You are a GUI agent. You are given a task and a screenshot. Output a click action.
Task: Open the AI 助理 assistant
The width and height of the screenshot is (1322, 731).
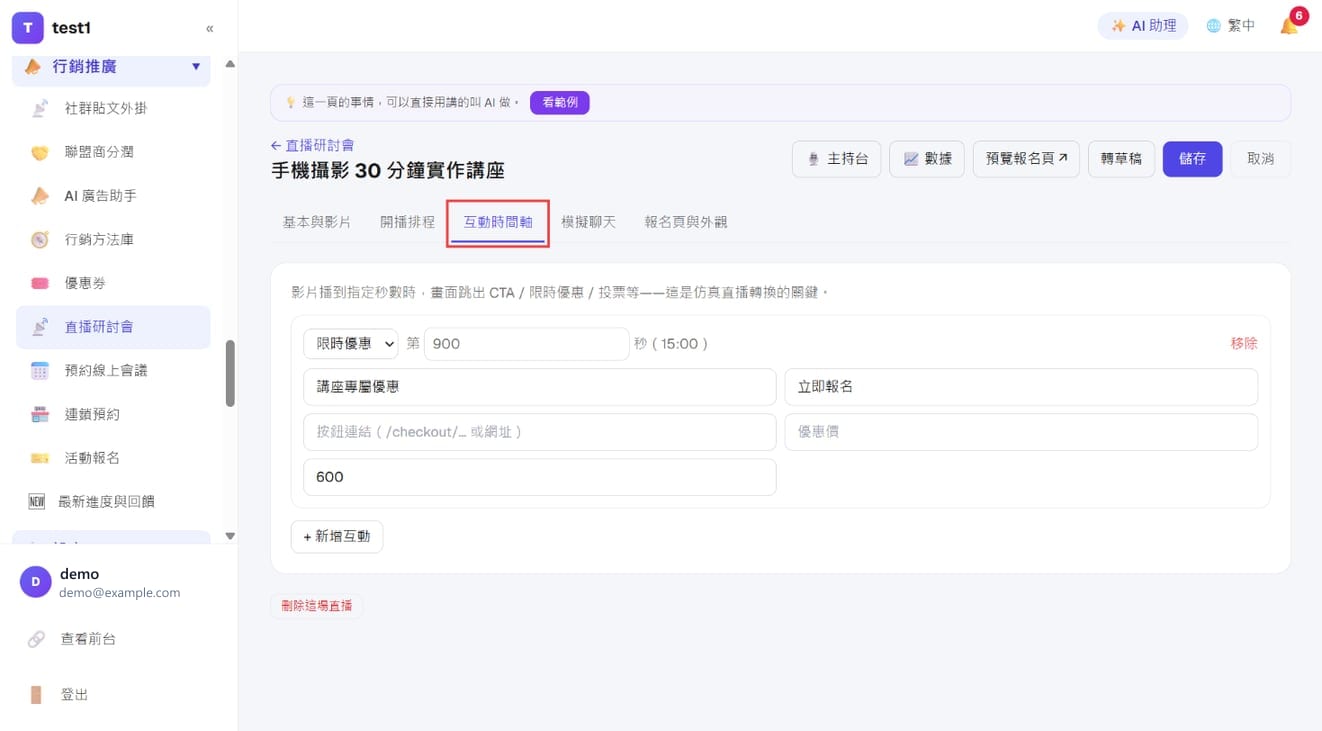(1143, 26)
